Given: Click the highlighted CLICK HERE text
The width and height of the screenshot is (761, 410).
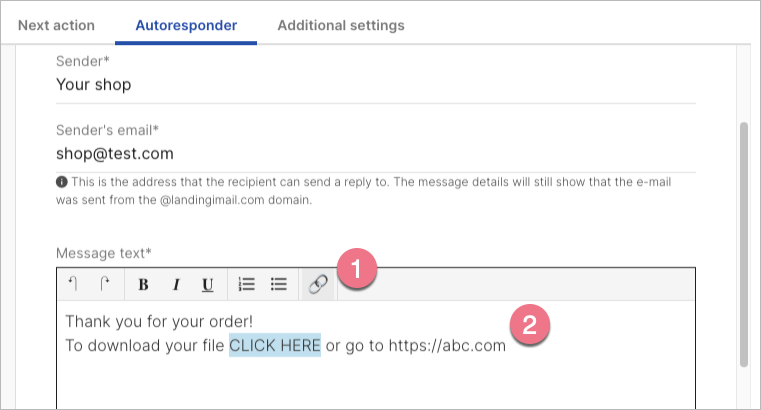Looking at the screenshot, I should click(275, 346).
